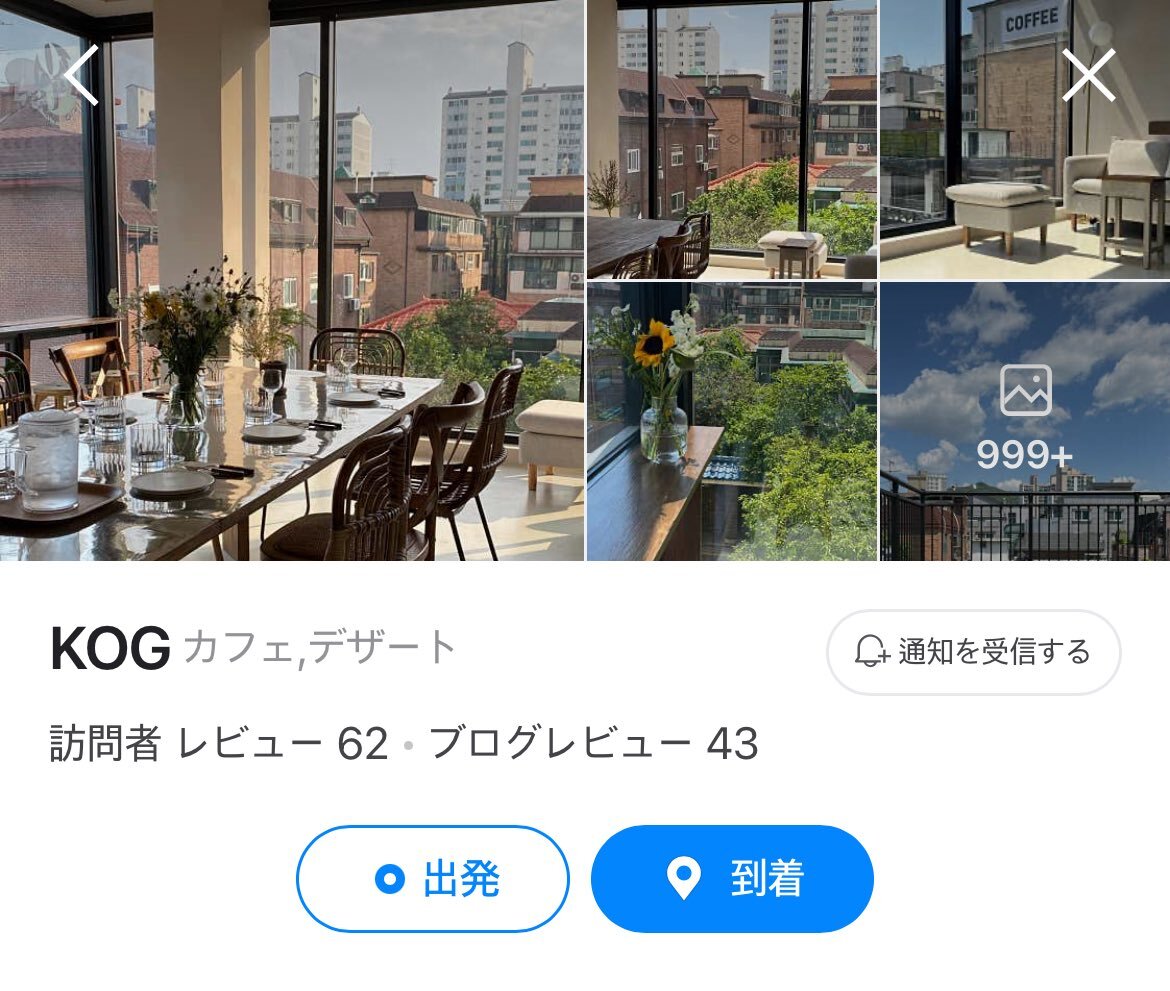Click the location pin icon on 到着
The height and width of the screenshot is (991, 1170).
click(683, 878)
